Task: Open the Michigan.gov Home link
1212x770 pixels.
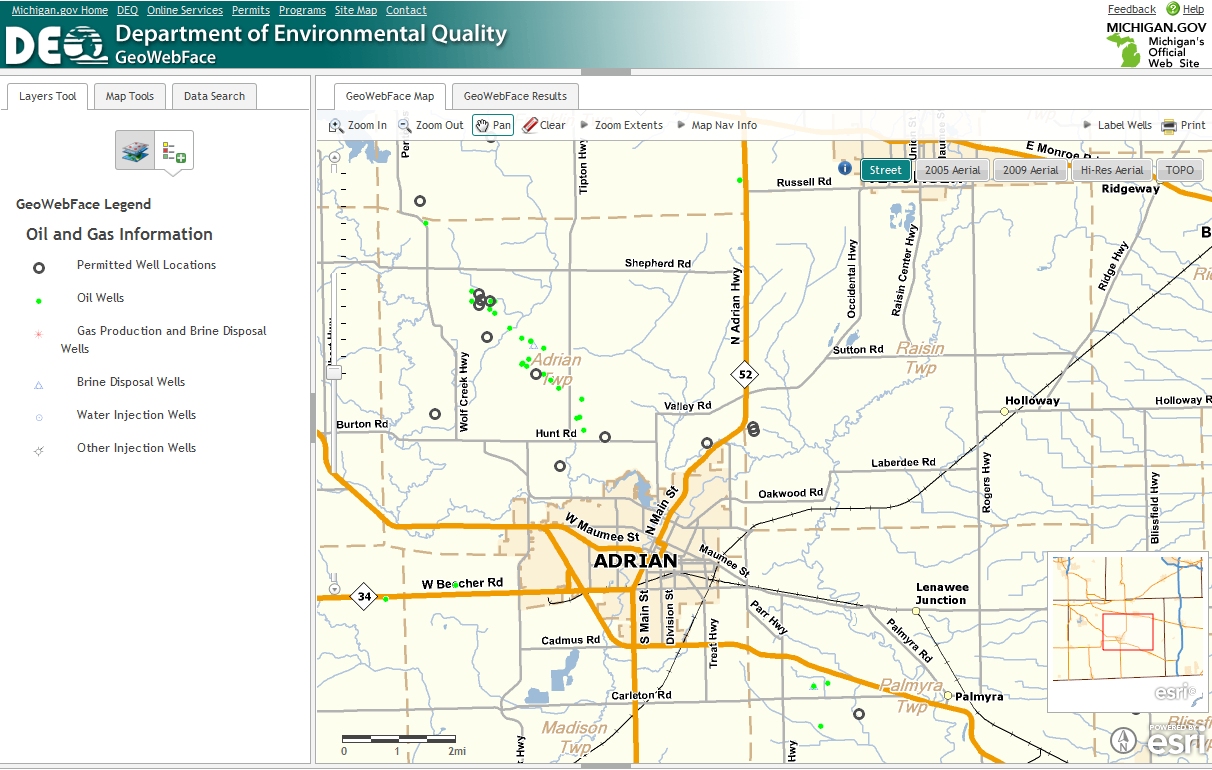Action: click(x=60, y=10)
